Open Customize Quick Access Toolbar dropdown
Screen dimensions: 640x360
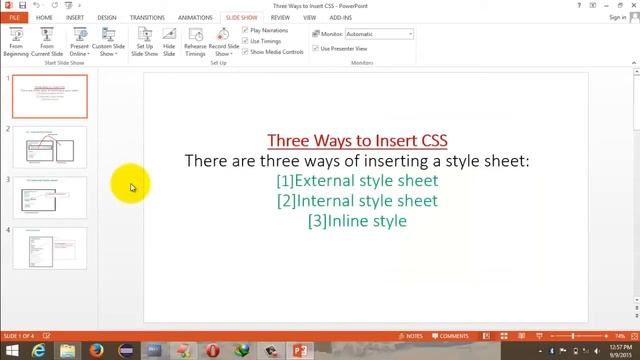click(x=80, y=5)
